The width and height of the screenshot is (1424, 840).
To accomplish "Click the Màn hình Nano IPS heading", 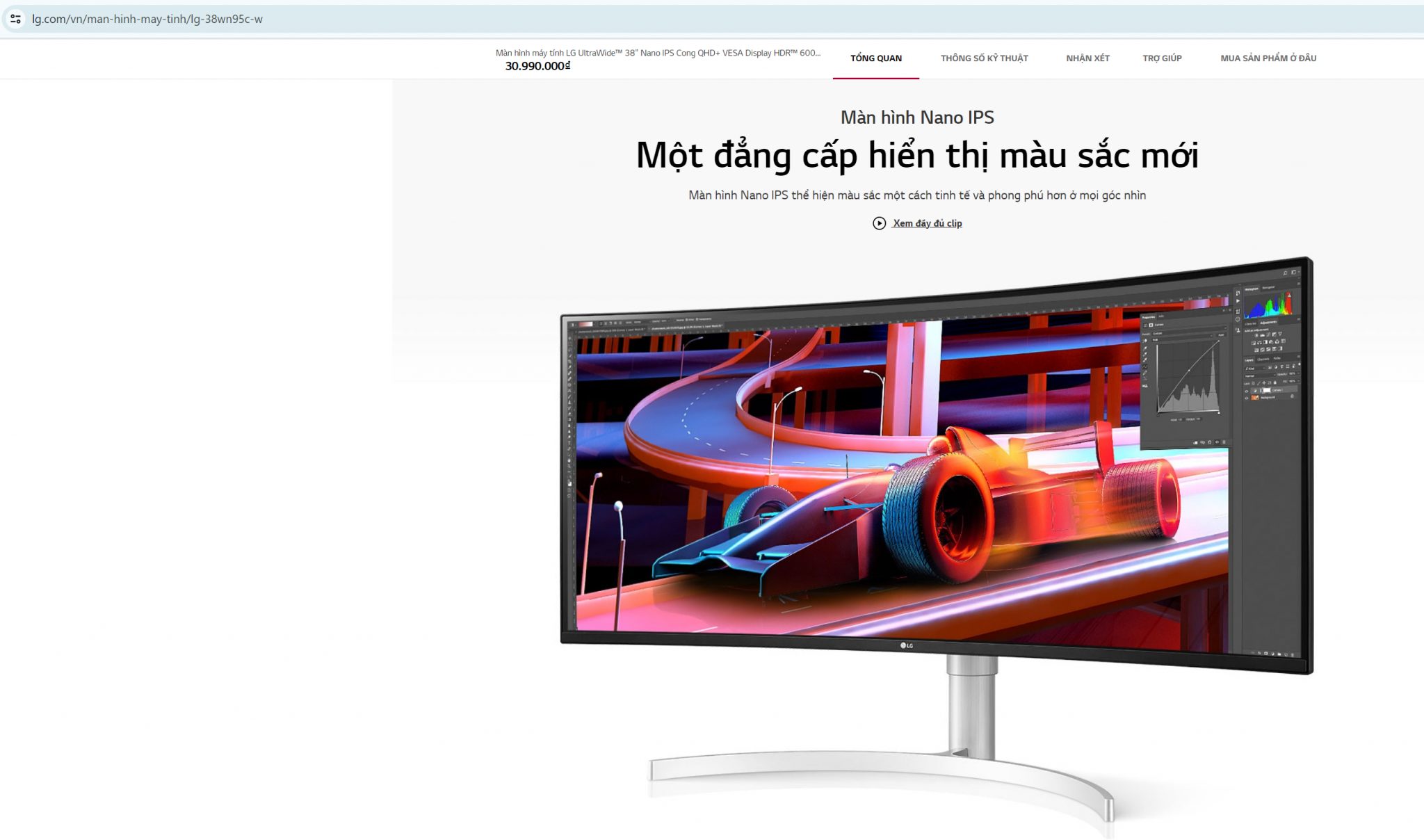I will (917, 118).
